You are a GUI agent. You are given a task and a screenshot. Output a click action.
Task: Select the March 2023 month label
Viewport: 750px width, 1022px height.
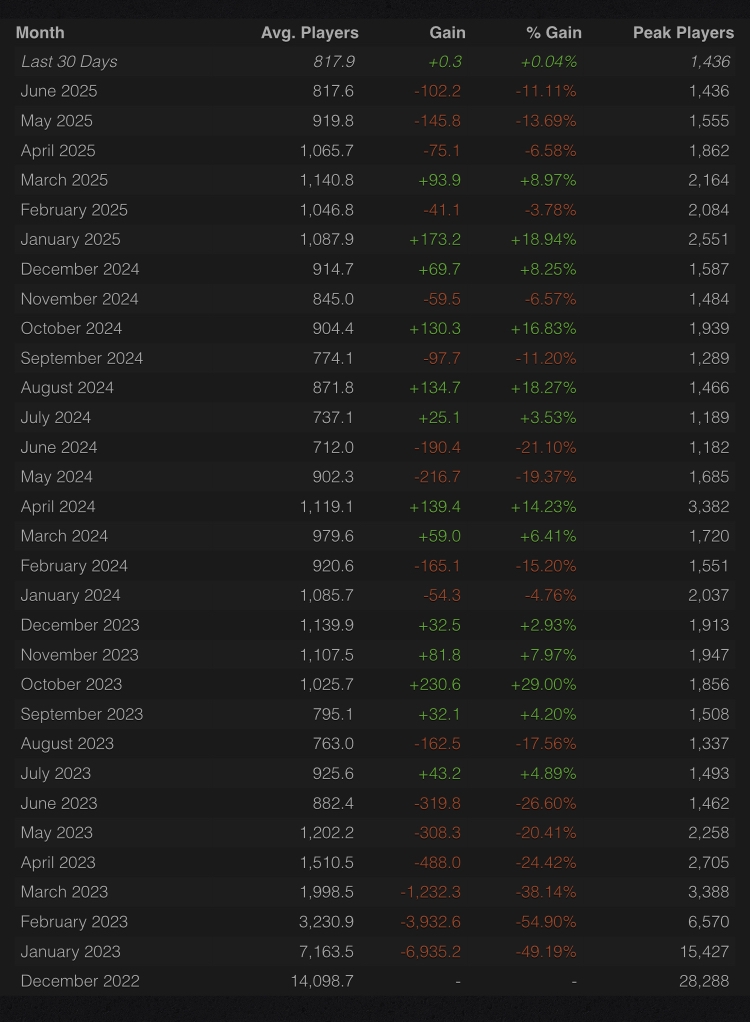coord(64,892)
